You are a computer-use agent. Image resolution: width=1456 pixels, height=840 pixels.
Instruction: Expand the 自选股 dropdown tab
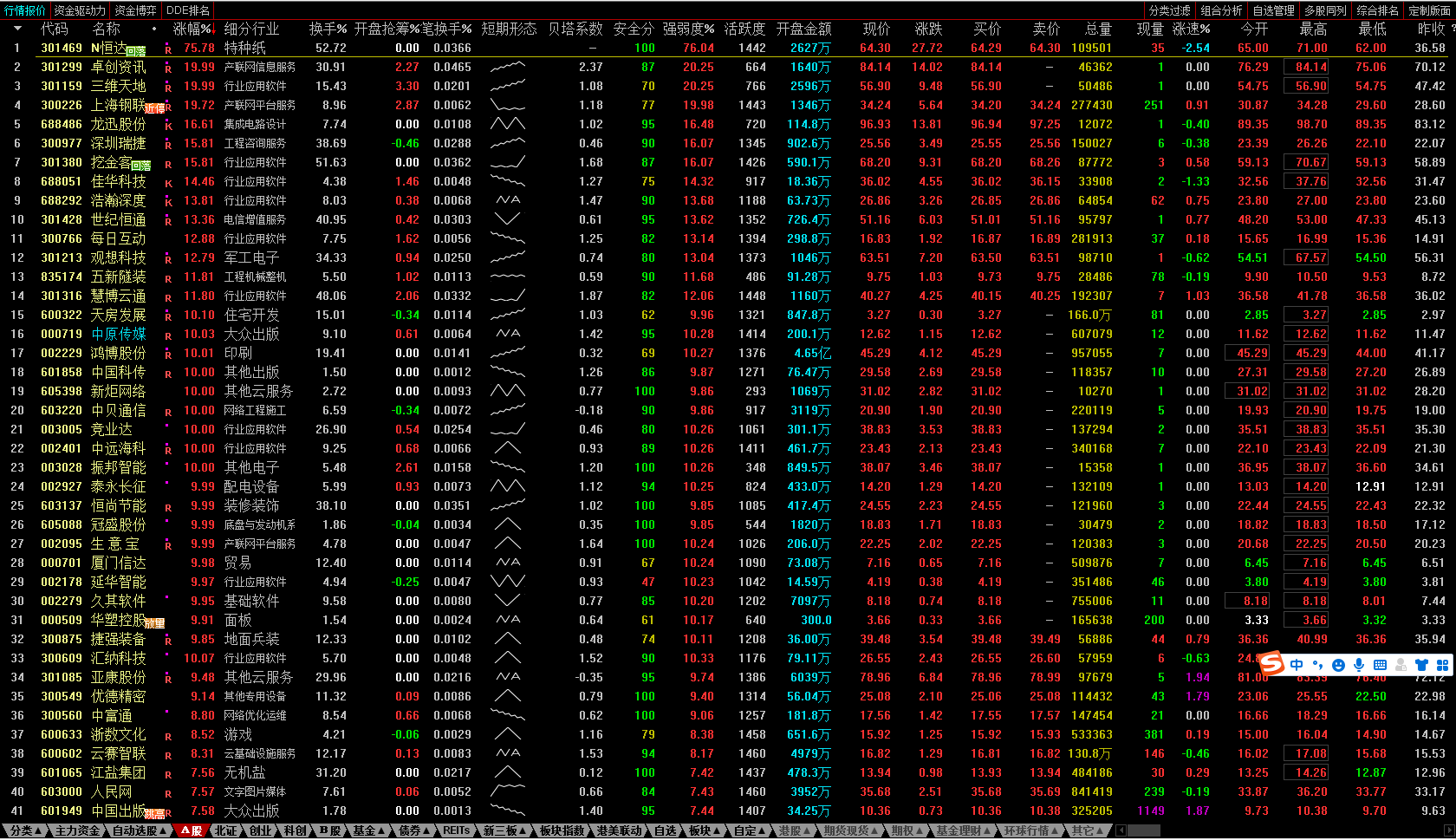[140, 830]
